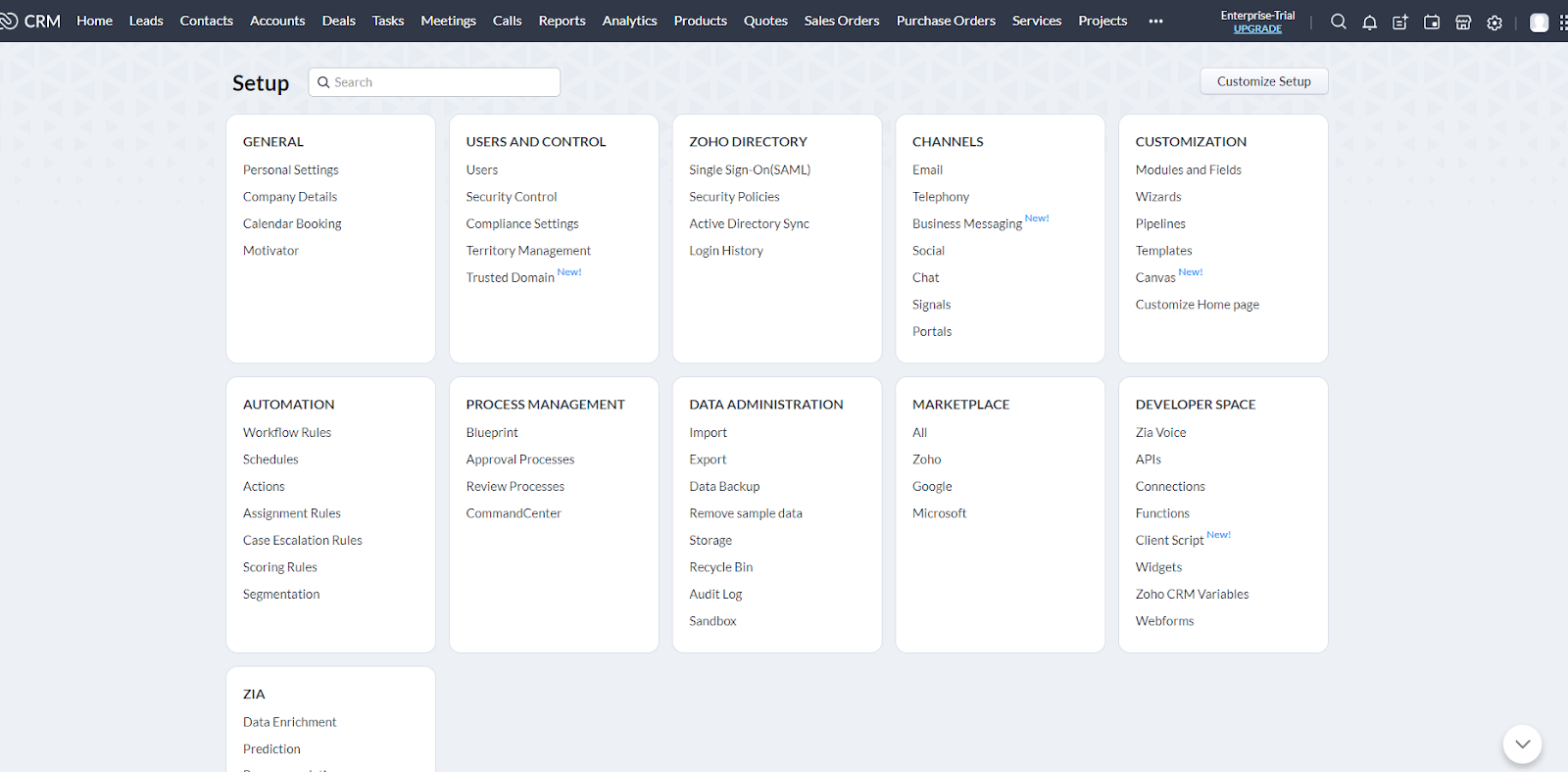Image resolution: width=1568 pixels, height=772 pixels.
Task: Open Email channel settings
Action: pyautogui.click(x=927, y=169)
